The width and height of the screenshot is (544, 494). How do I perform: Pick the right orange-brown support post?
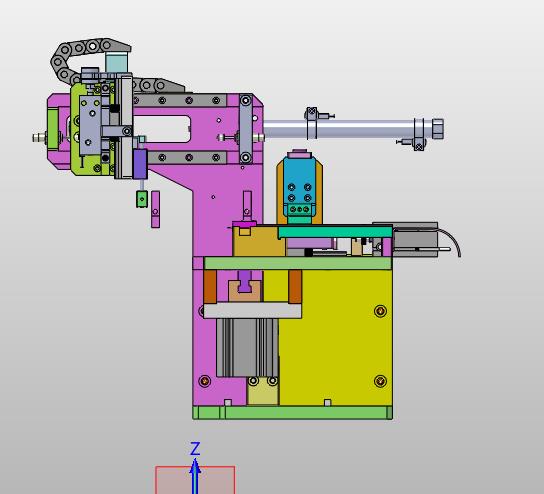click(295, 287)
